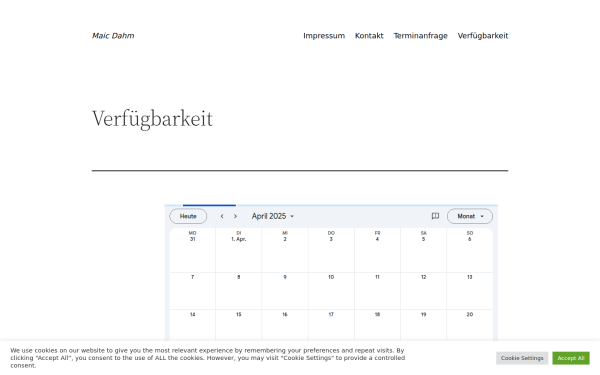Select calendar day 8
This screenshot has width=600, height=375.
pos(239,277)
